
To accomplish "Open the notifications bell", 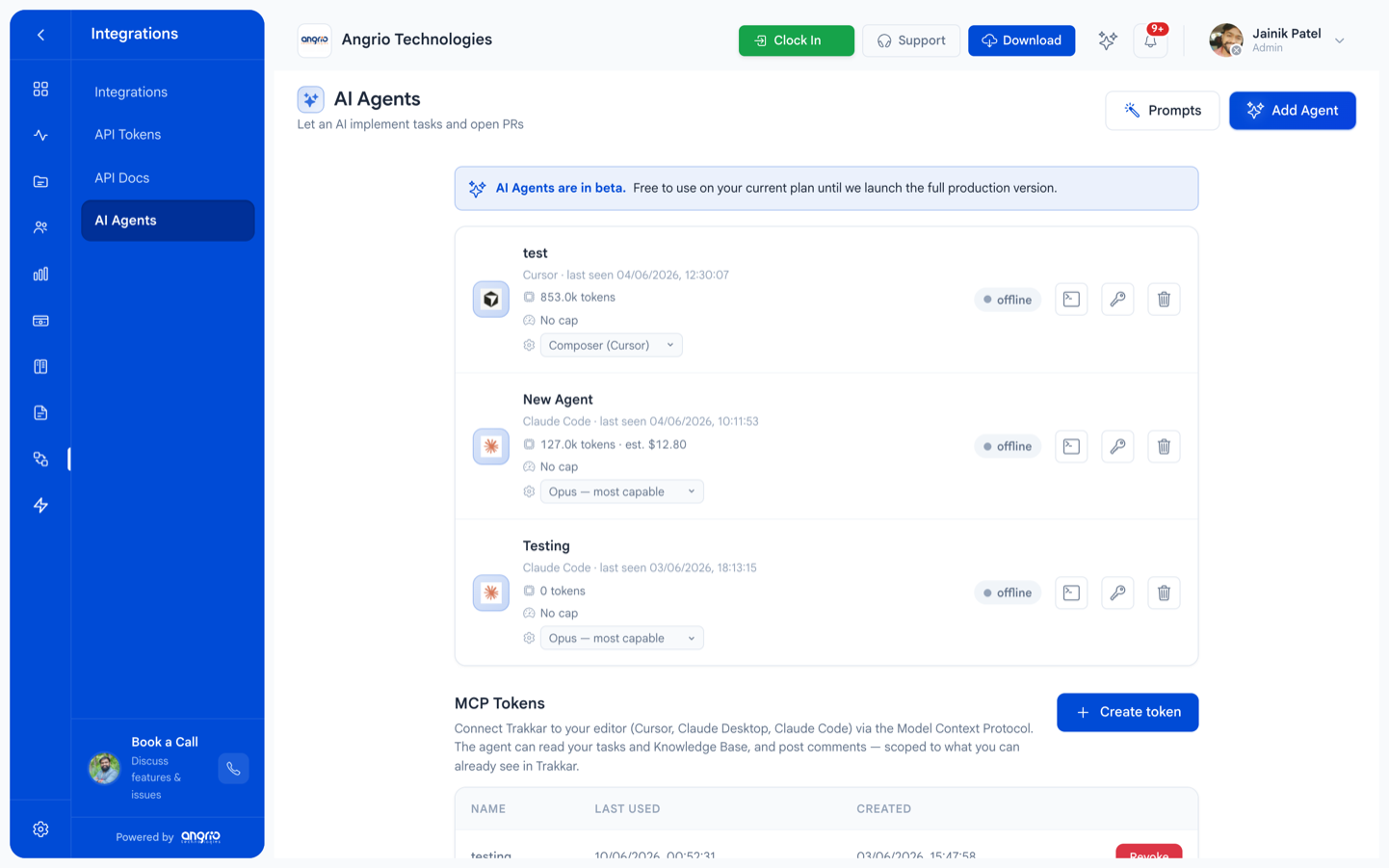I will pos(1150,40).
